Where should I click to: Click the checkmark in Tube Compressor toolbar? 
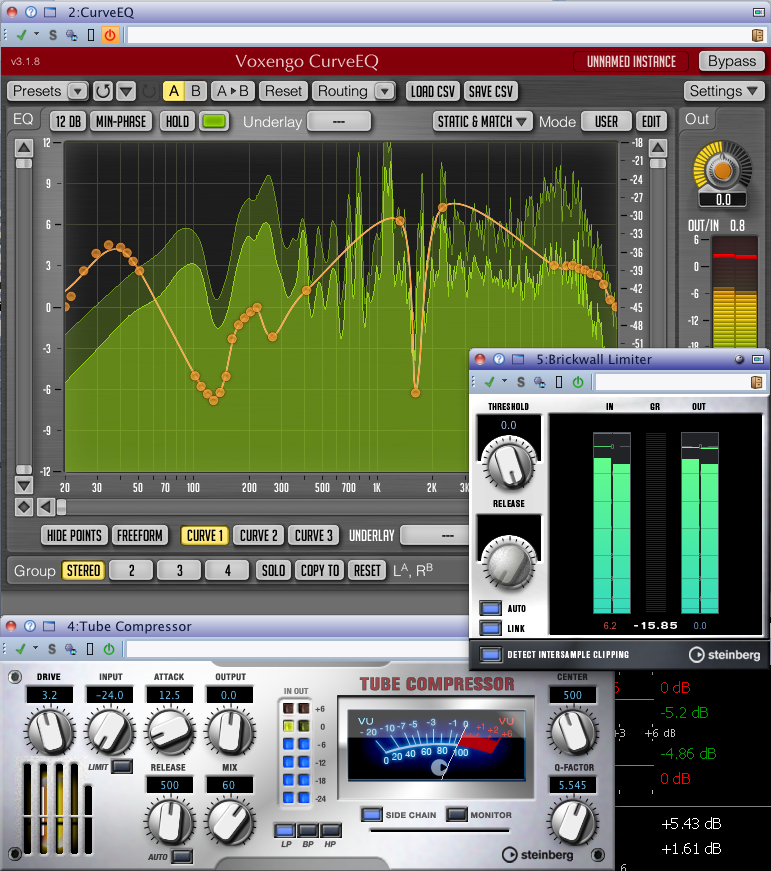click(21, 648)
